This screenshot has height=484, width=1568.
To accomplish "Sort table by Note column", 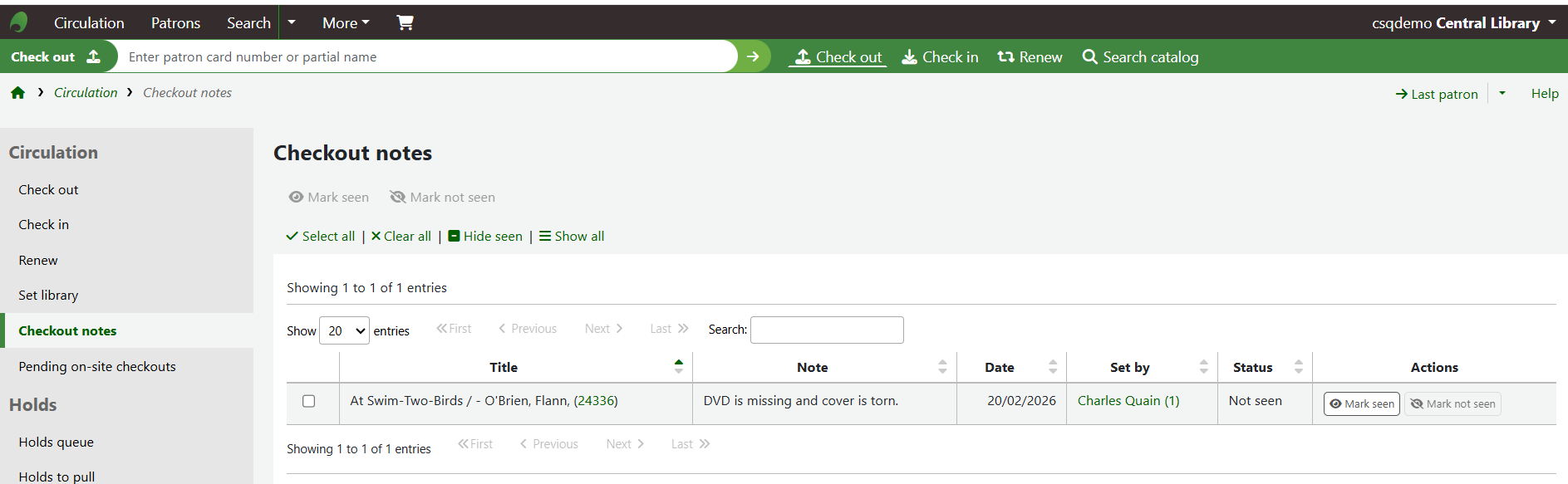I will click(824, 367).
